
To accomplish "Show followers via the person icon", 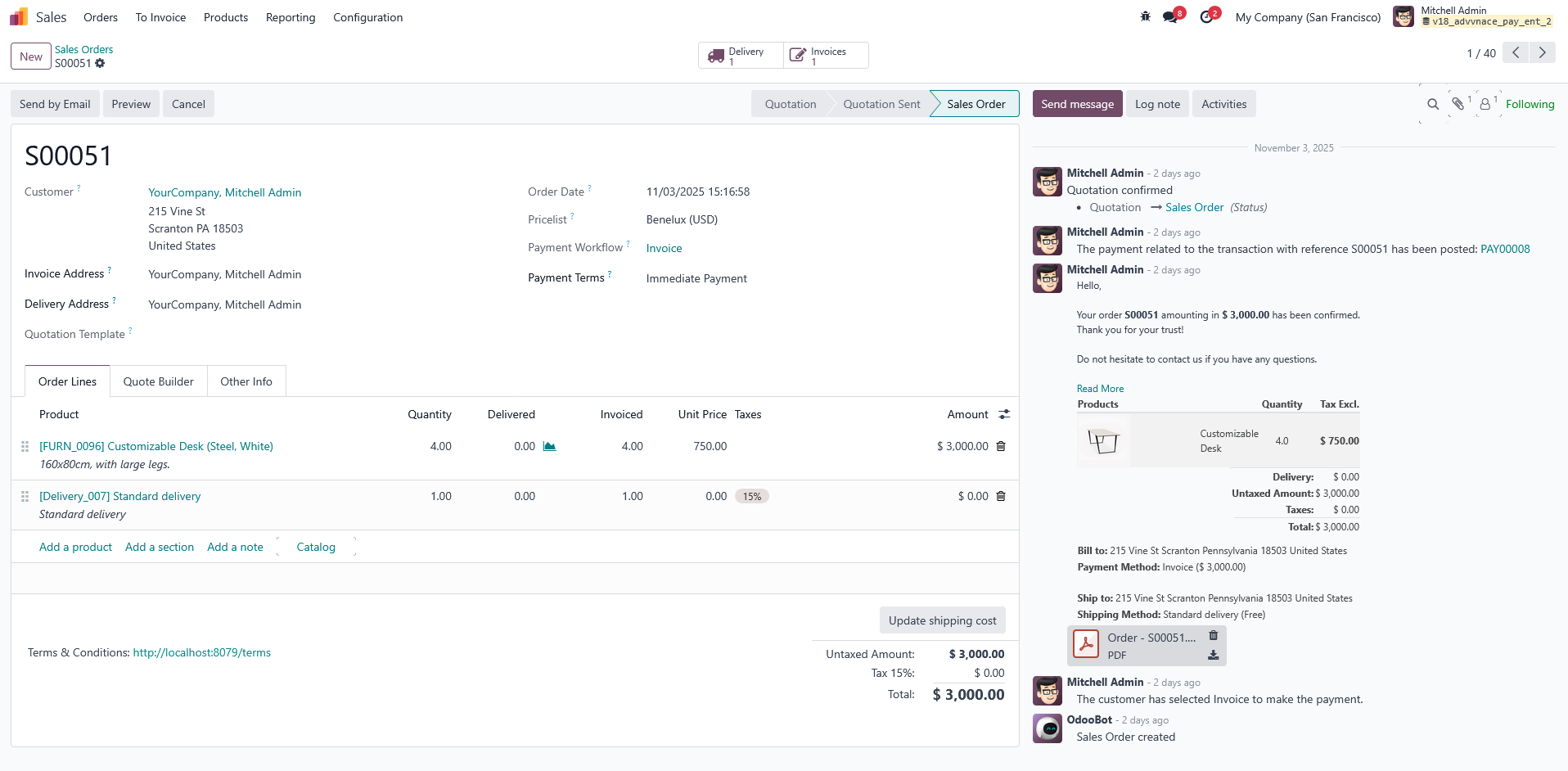I will tap(1484, 104).
